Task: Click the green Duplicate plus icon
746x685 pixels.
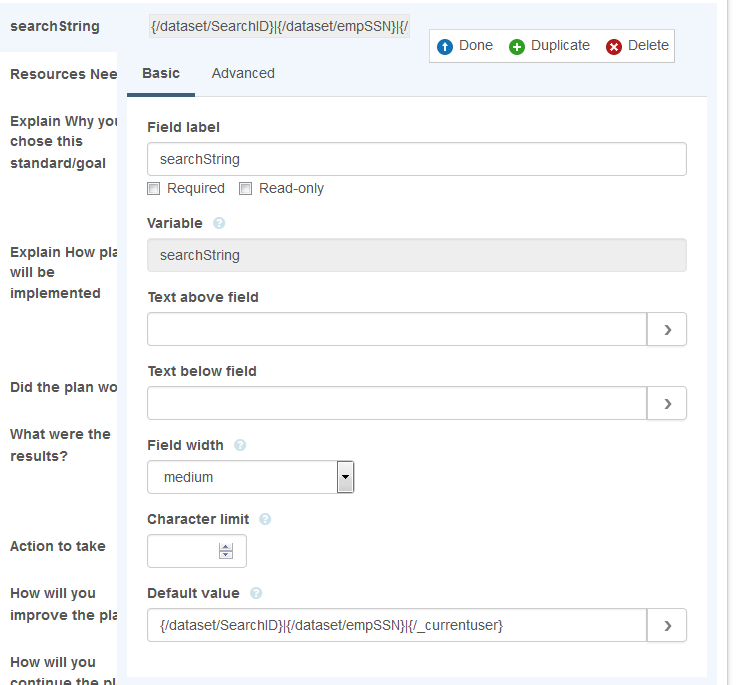Action: (x=517, y=46)
